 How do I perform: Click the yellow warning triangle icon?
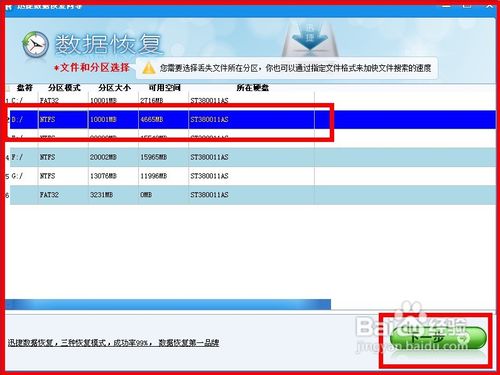[x=148, y=68]
